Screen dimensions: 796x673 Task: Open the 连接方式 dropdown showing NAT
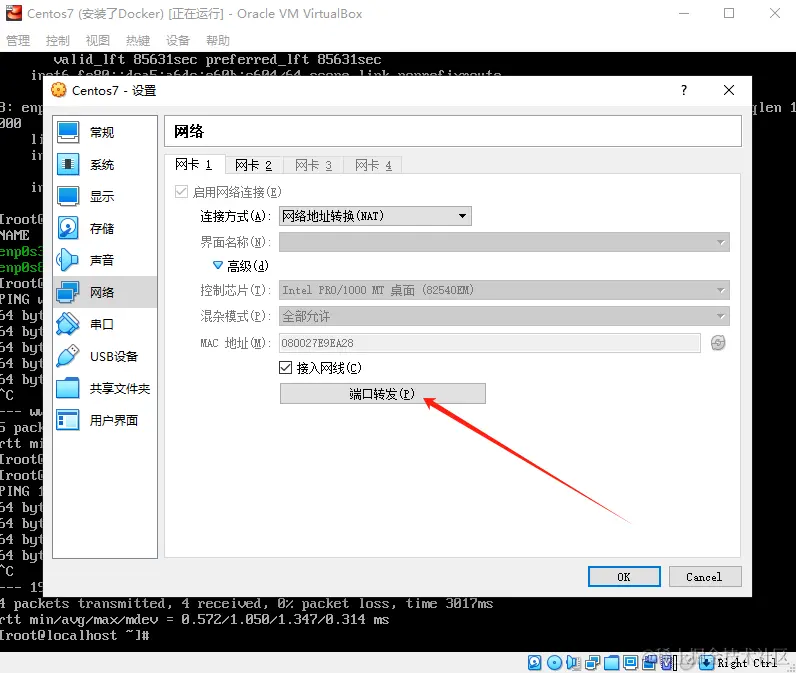(375, 216)
